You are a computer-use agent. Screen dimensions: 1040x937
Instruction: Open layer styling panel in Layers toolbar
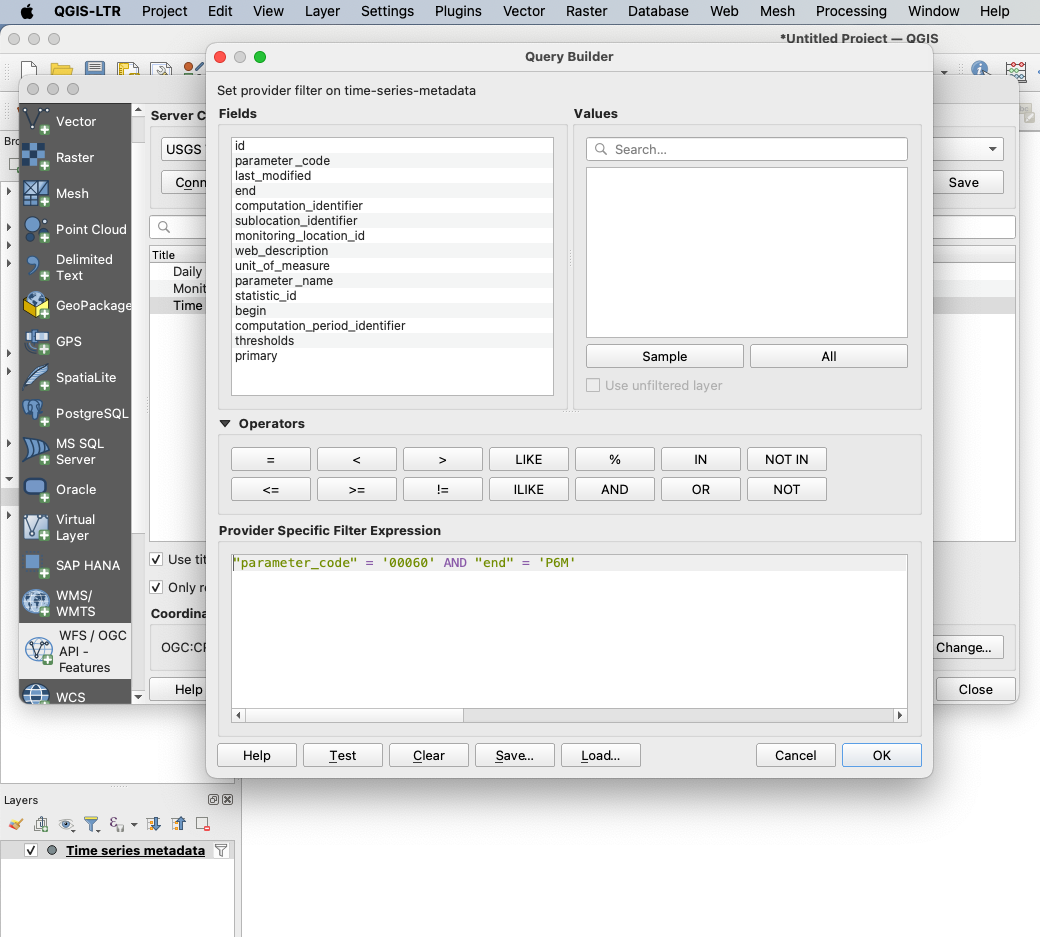point(16,824)
